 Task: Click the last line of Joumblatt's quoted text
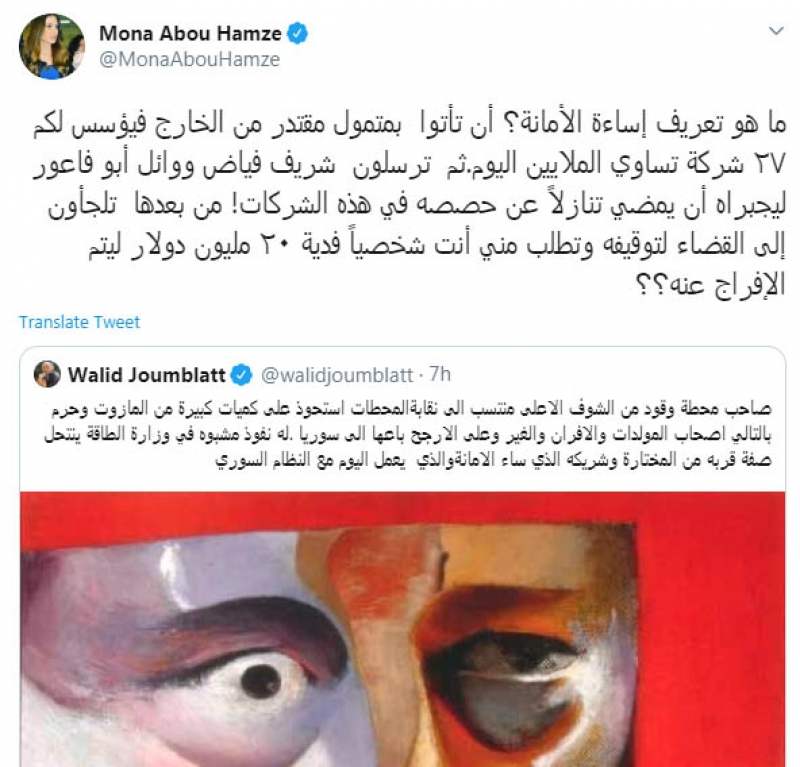493,460
